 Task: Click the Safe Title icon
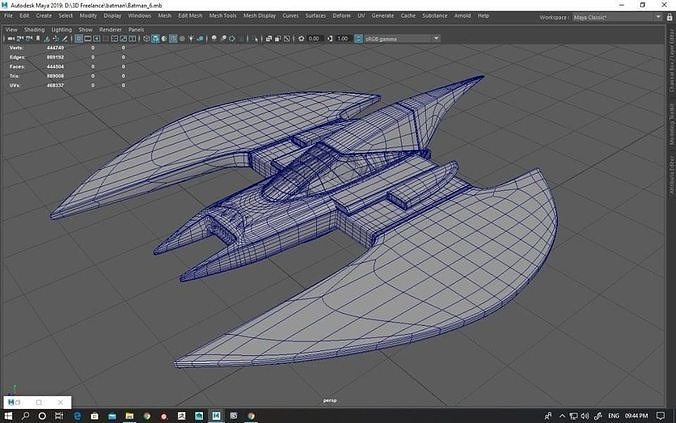pyautogui.click(x=132, y=38)
